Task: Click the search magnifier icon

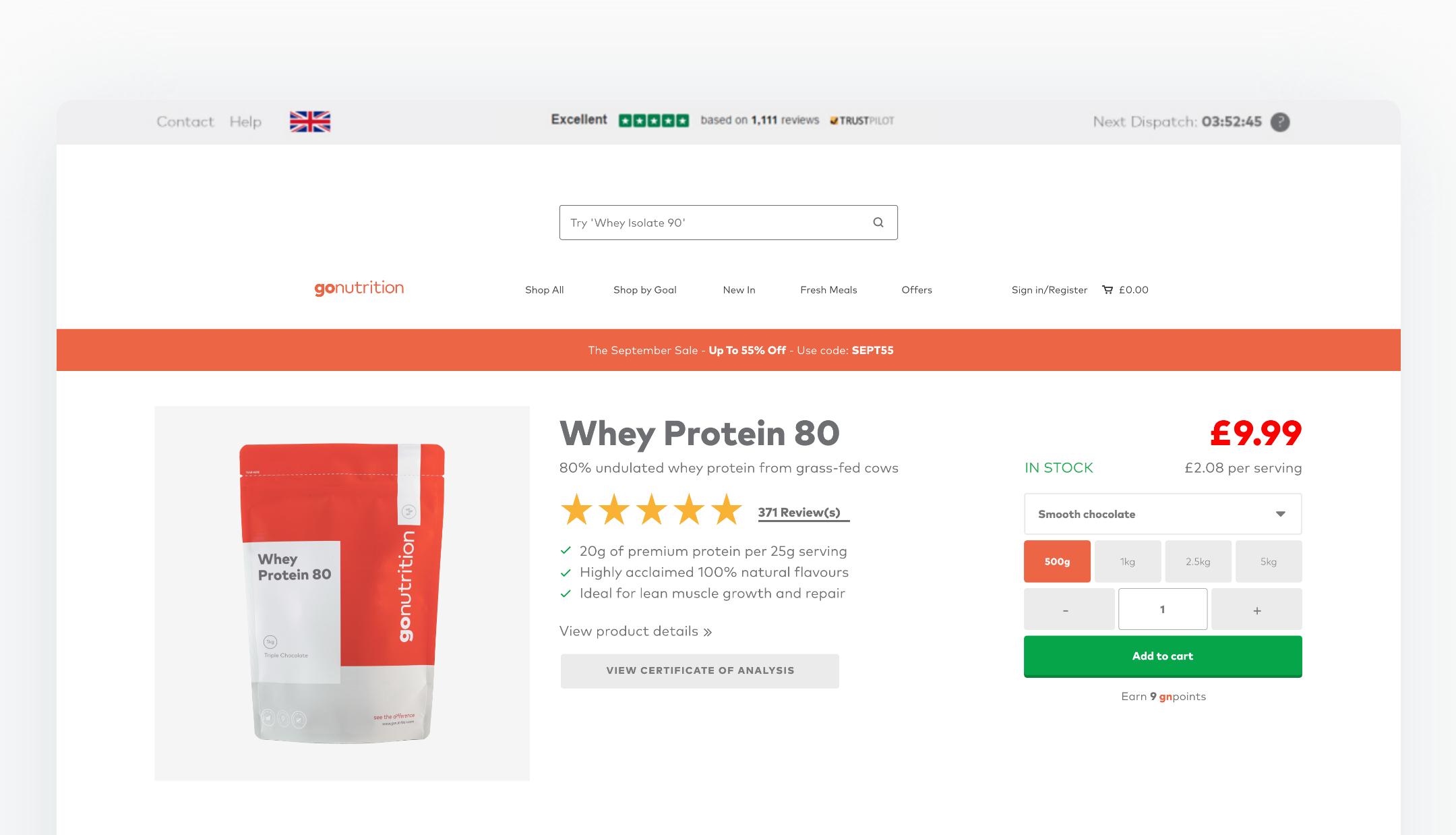Action: (878, 223)
